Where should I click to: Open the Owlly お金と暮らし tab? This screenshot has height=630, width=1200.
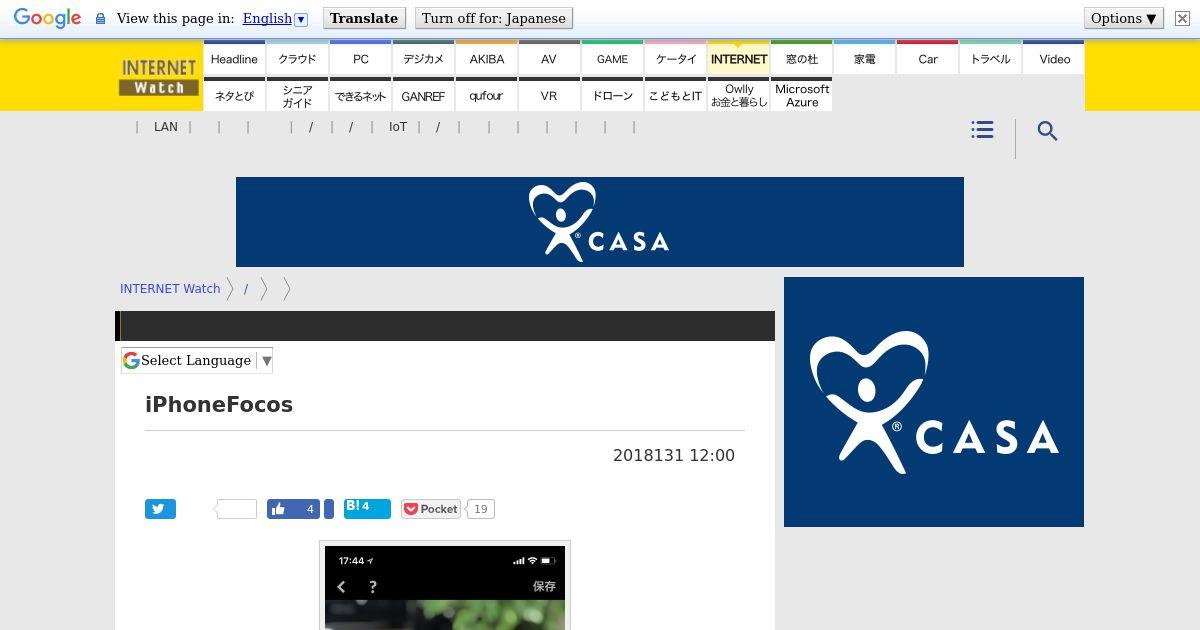pyautogui.click(x=739, y=95)
